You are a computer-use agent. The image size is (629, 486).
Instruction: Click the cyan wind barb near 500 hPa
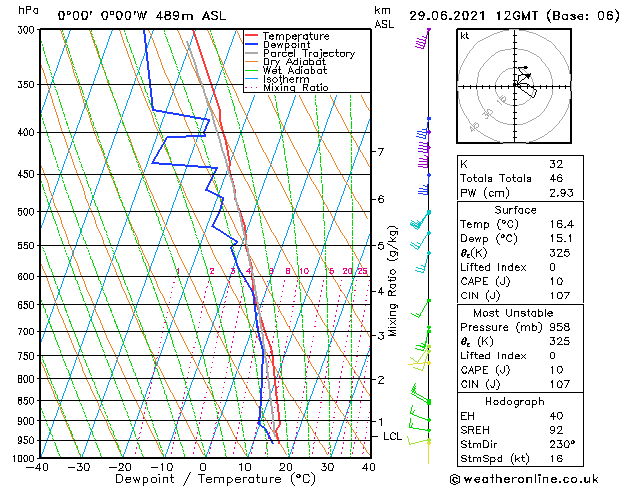click(x=420, y=220)
